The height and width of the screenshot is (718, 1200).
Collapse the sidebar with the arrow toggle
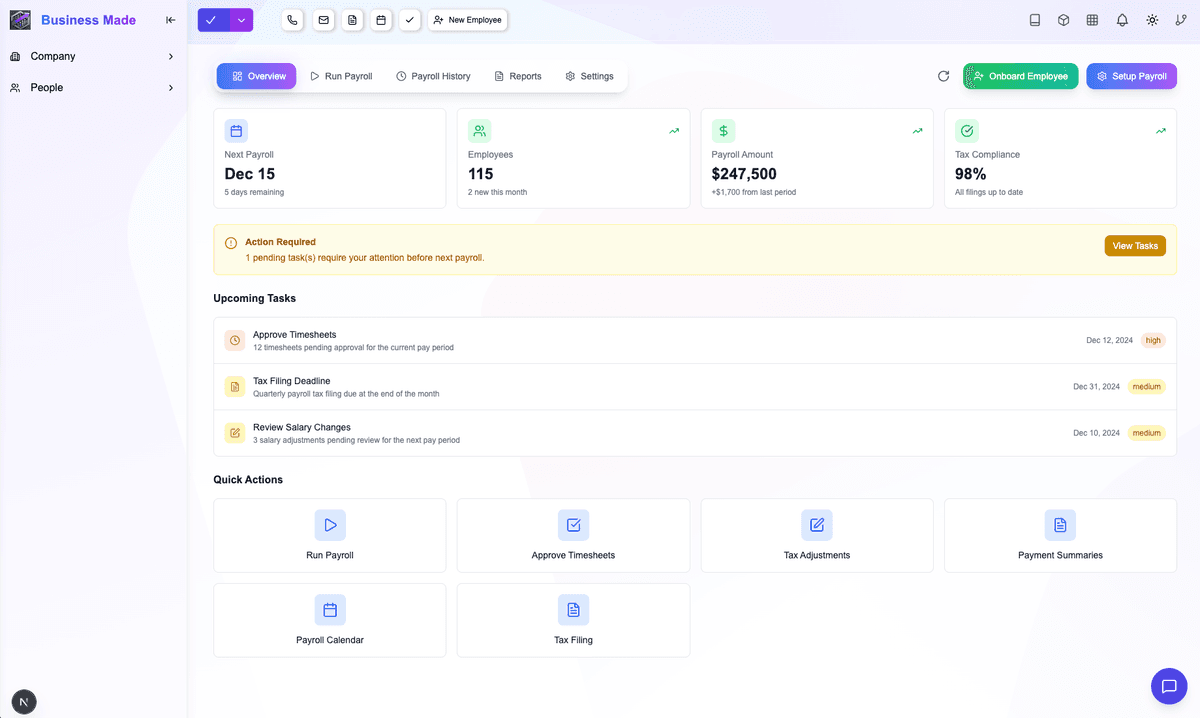[x=171, y=20]
